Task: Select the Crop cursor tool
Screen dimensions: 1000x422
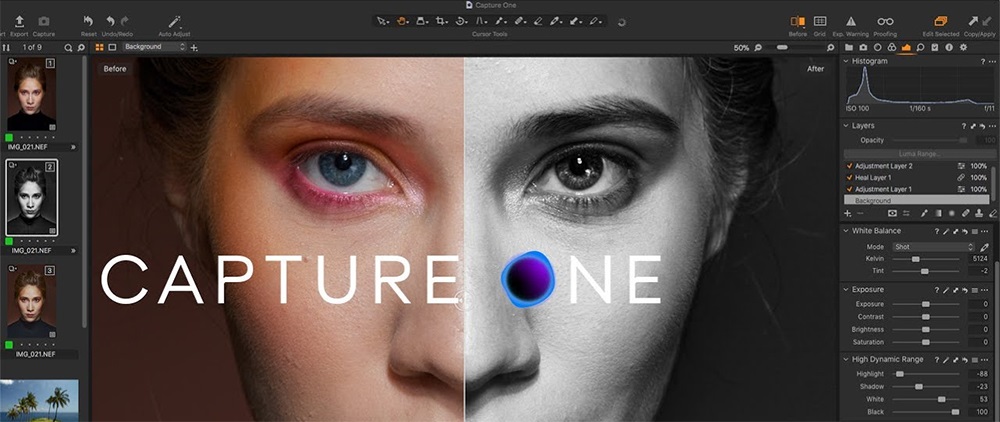Action: [441, 22]
